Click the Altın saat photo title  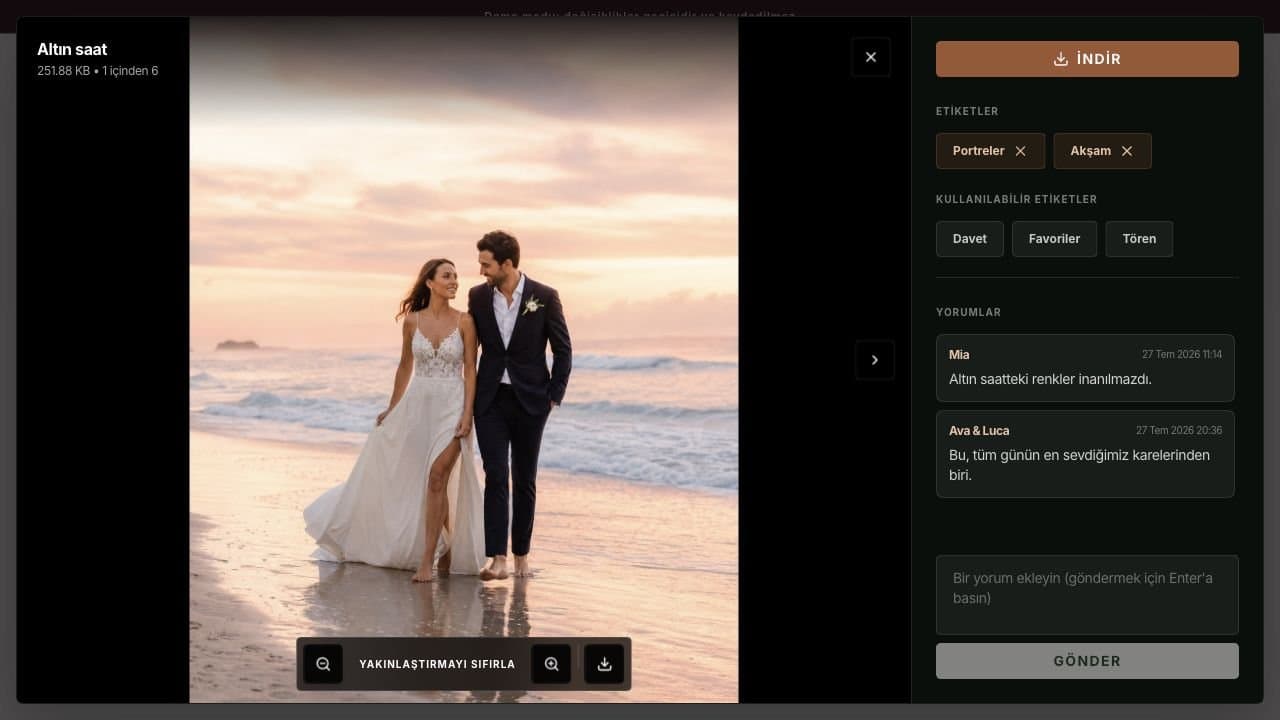[72, 49]
